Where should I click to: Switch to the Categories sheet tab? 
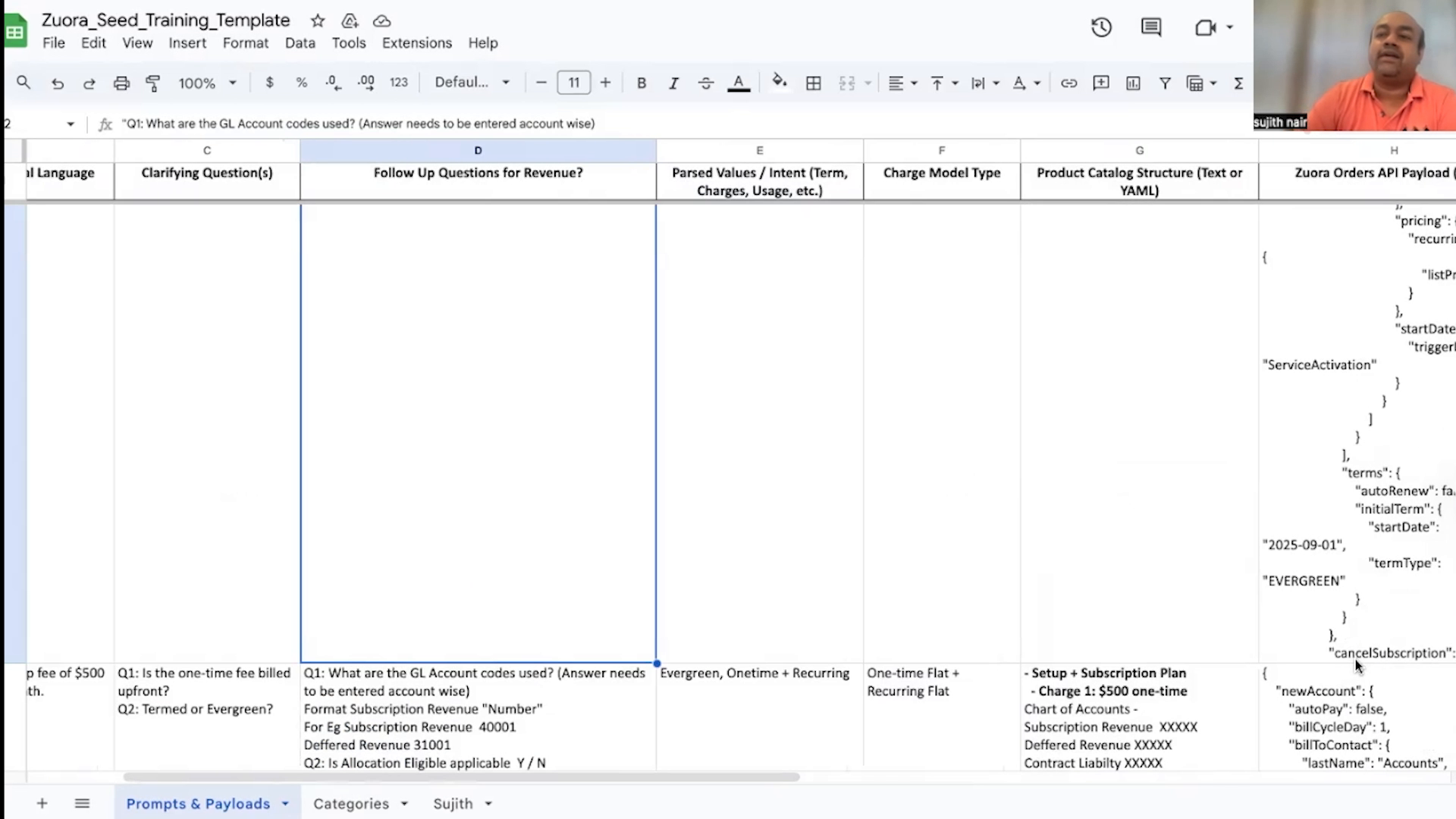[x=352, y=803]
